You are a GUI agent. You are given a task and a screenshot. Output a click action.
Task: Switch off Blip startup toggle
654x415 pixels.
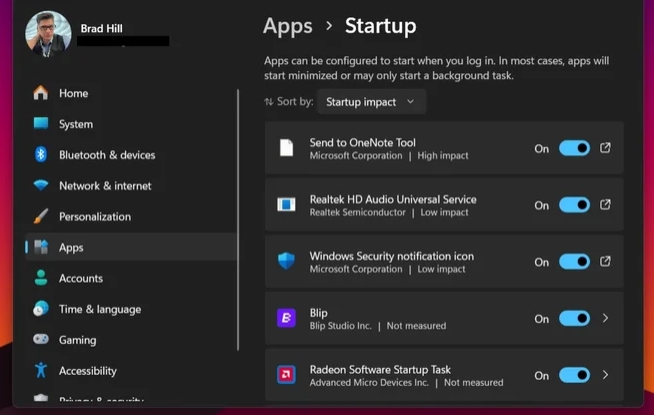[574, 318]
